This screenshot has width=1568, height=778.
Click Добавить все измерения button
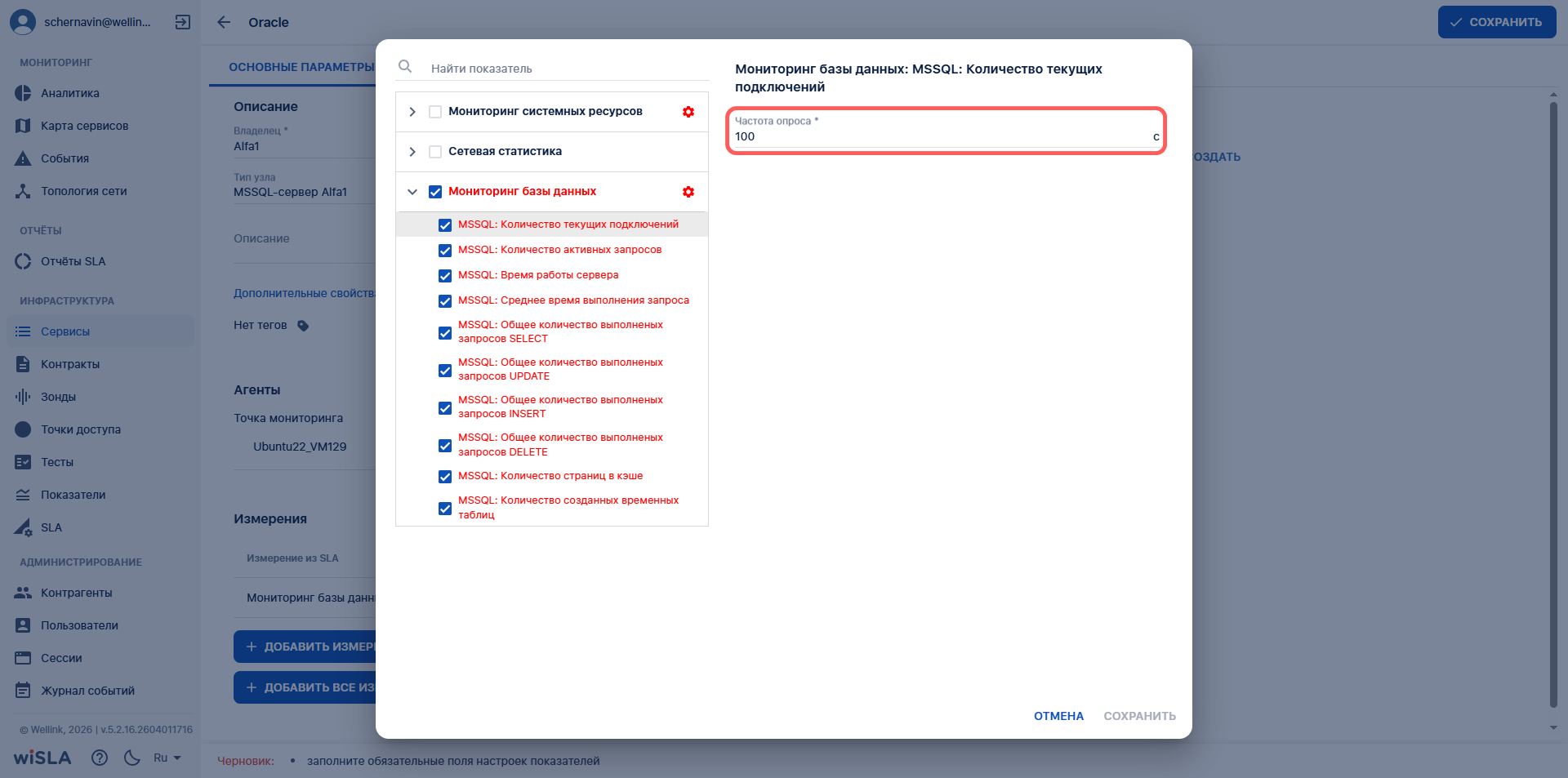pyautogui.click(x=306, y=687)
